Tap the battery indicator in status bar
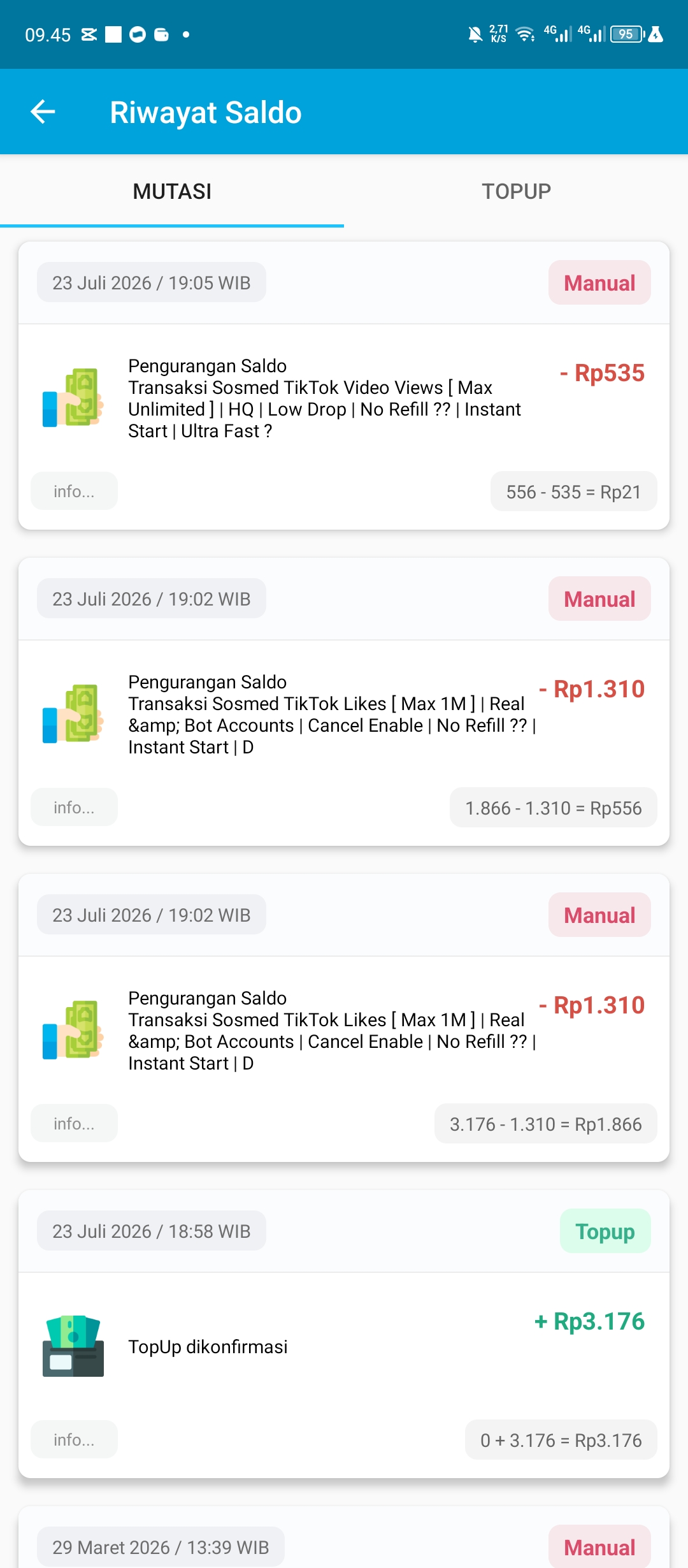The width and height of the screenshot is (688, 1568). (627, 34)
